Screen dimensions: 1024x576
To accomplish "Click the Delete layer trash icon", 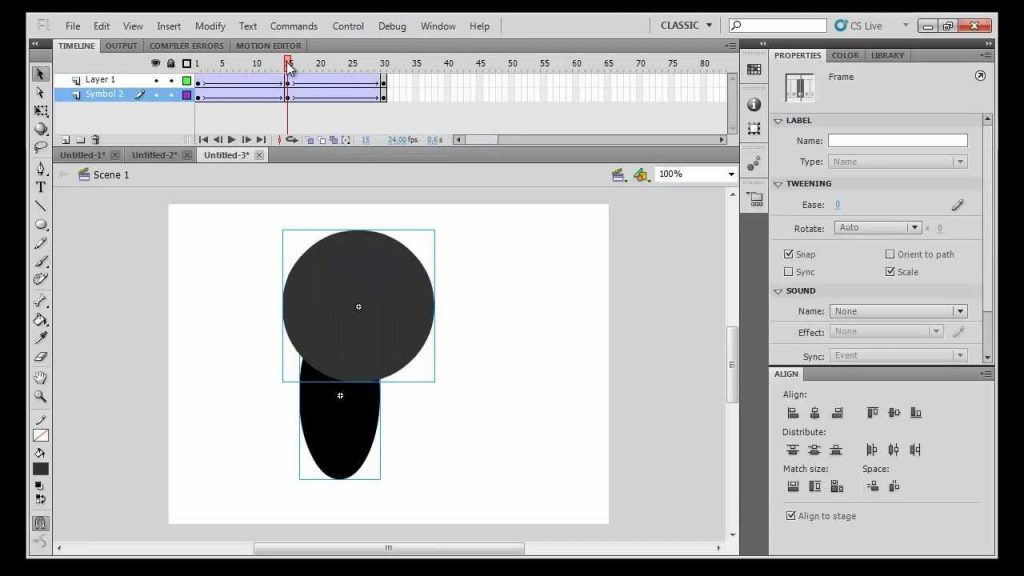I will (95, 140).
